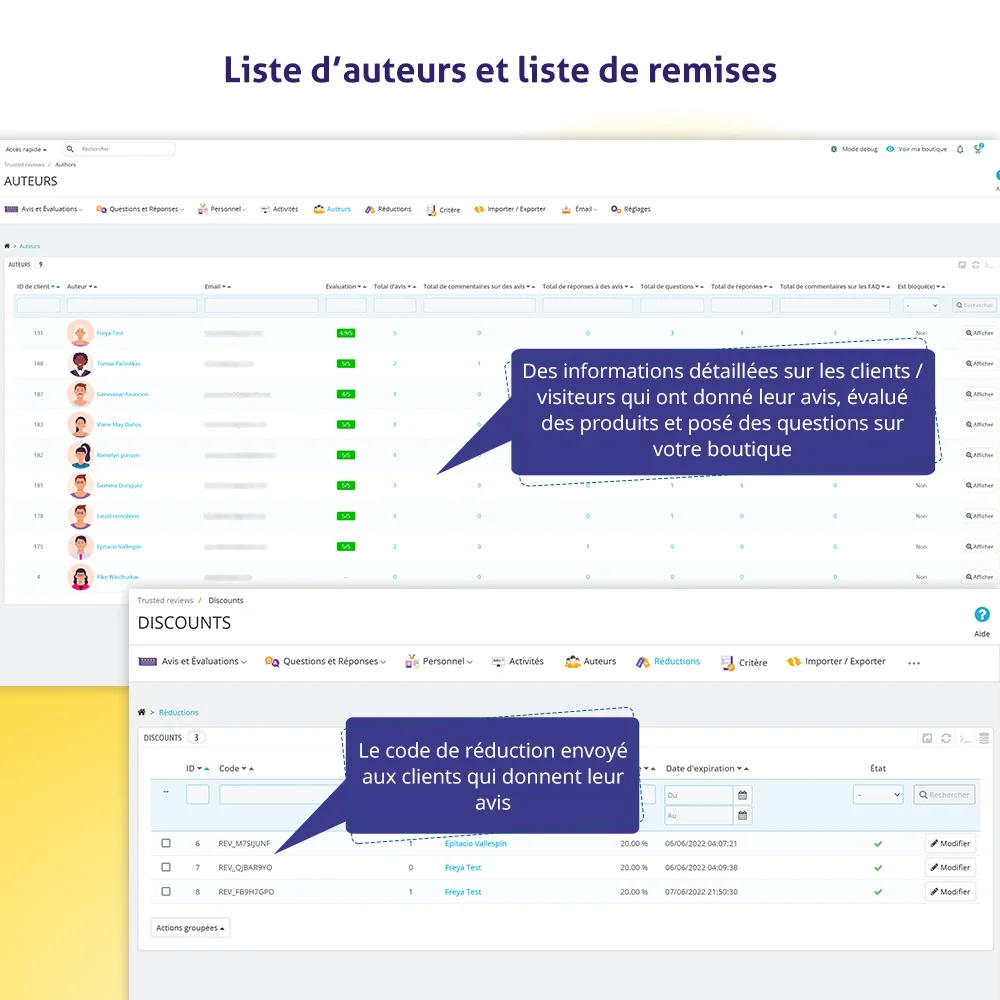Screen dimensions: 1000x1000
Task: Select the REV_QJBAR9YO row checkbox
Action: pyautogui.click(x=166, y=867)
